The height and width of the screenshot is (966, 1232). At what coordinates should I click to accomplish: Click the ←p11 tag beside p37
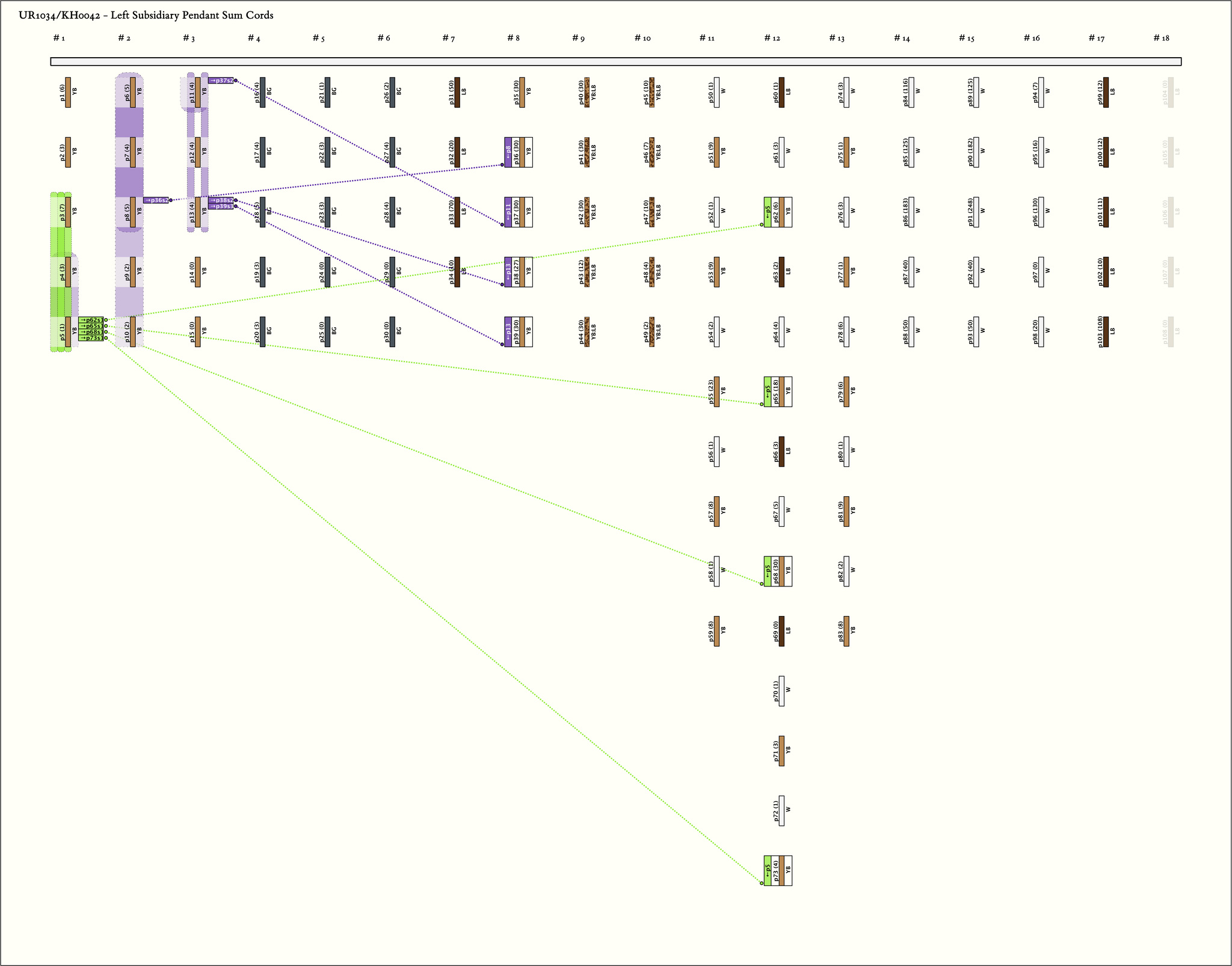click(508, 212)
